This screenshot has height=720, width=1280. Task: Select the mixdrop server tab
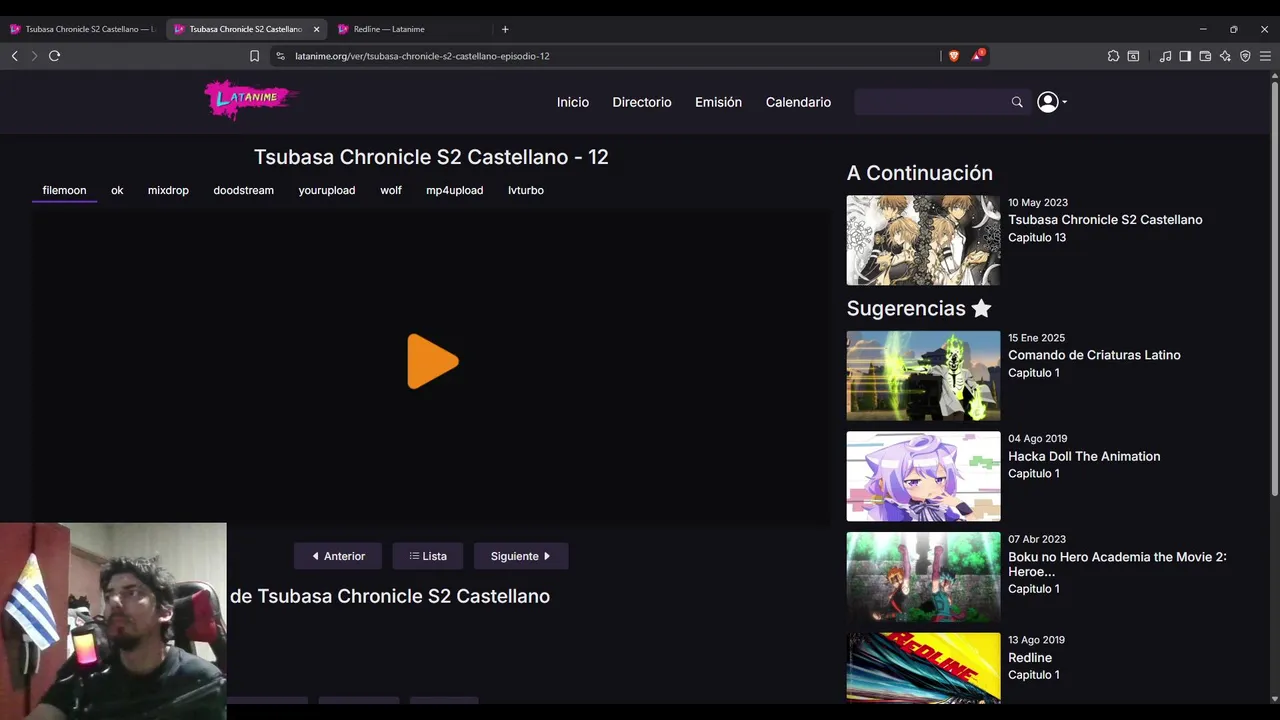coord(168,190)
